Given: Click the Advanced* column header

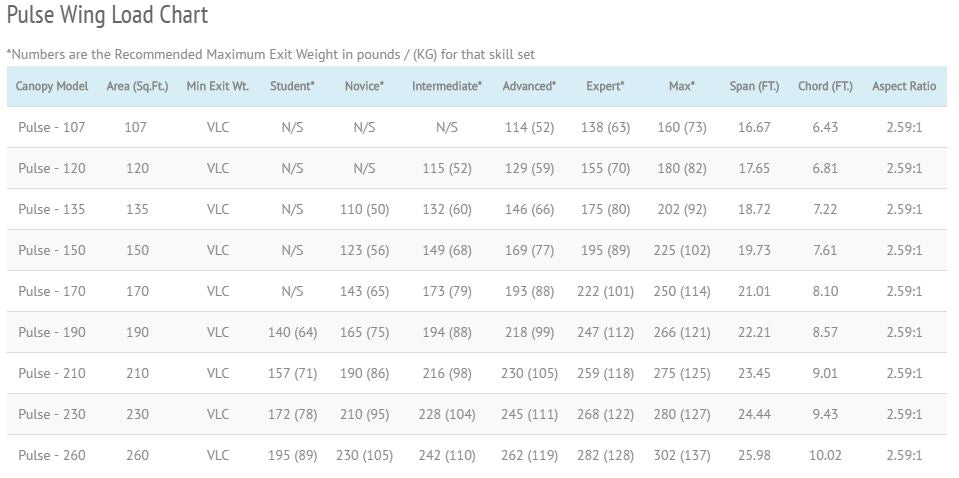Looking at the screenshot, I should point(529,86).
